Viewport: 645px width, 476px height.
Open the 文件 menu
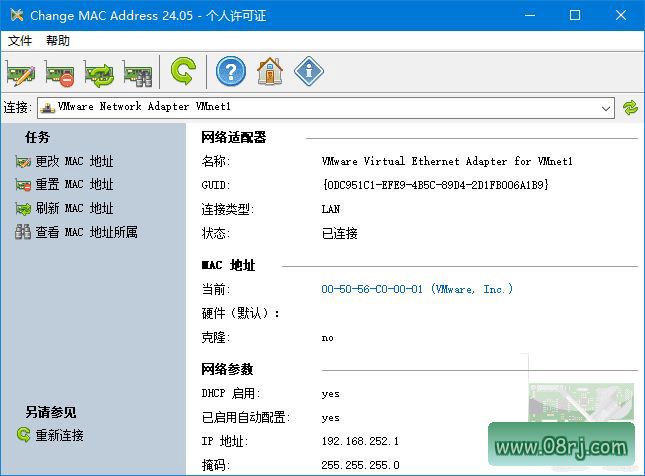tap(20, 41)
